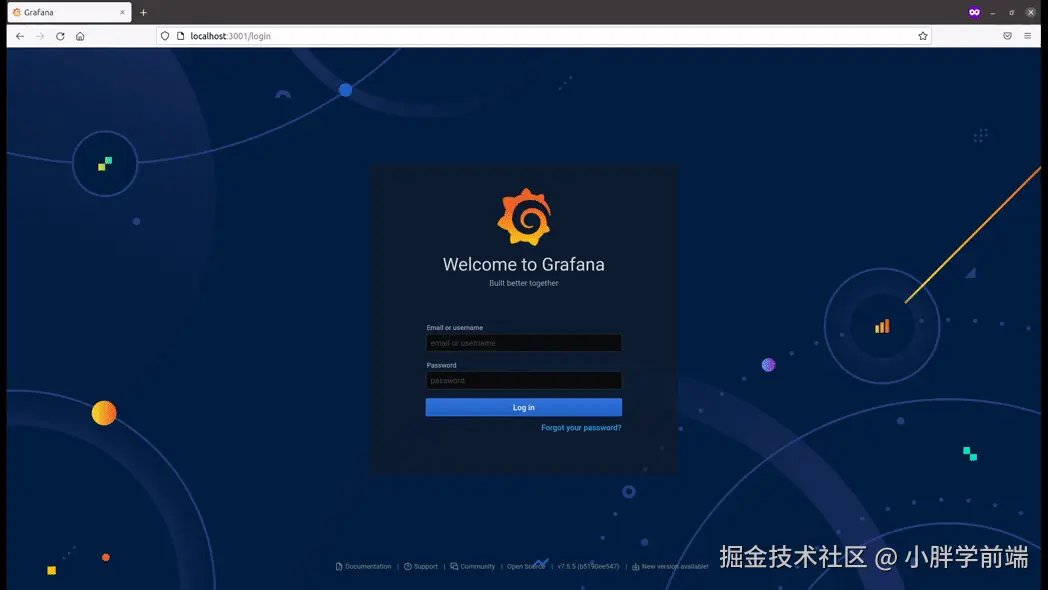This screenshot has width=1048, height=590.
Task: Click the private browsing mask icon
Action: (974, 12)
